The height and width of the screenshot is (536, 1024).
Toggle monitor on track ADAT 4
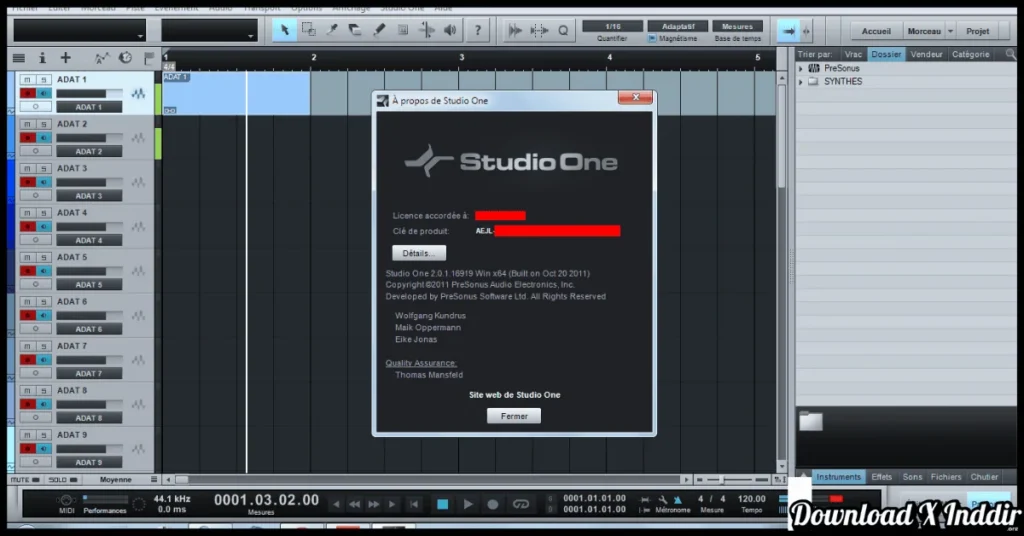coord(43,227)
